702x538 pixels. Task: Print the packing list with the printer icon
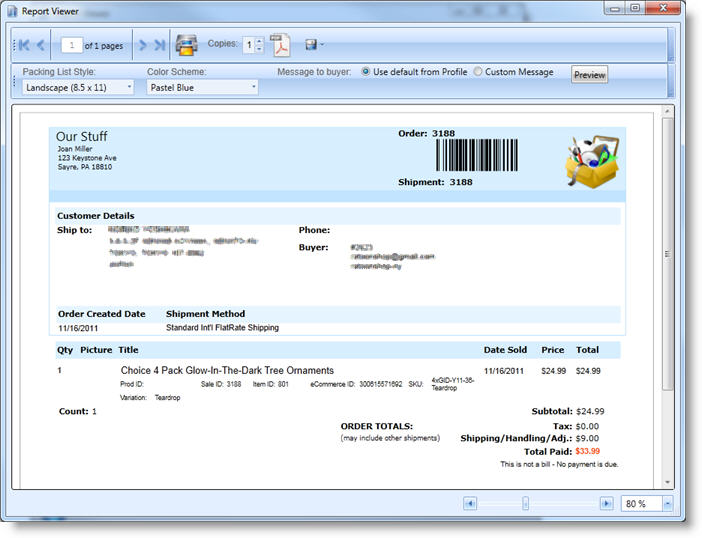186,45
